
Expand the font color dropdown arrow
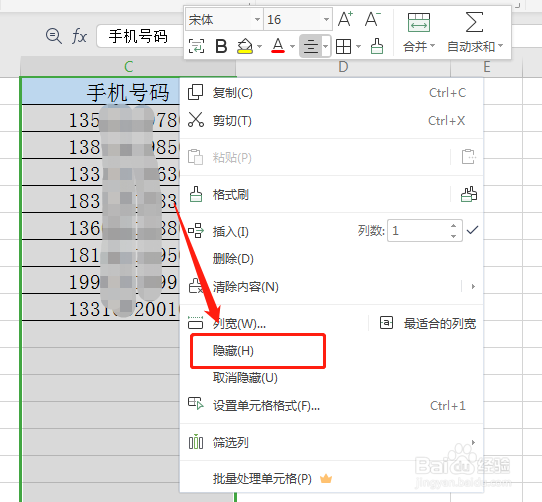click(x=292, y=46)
